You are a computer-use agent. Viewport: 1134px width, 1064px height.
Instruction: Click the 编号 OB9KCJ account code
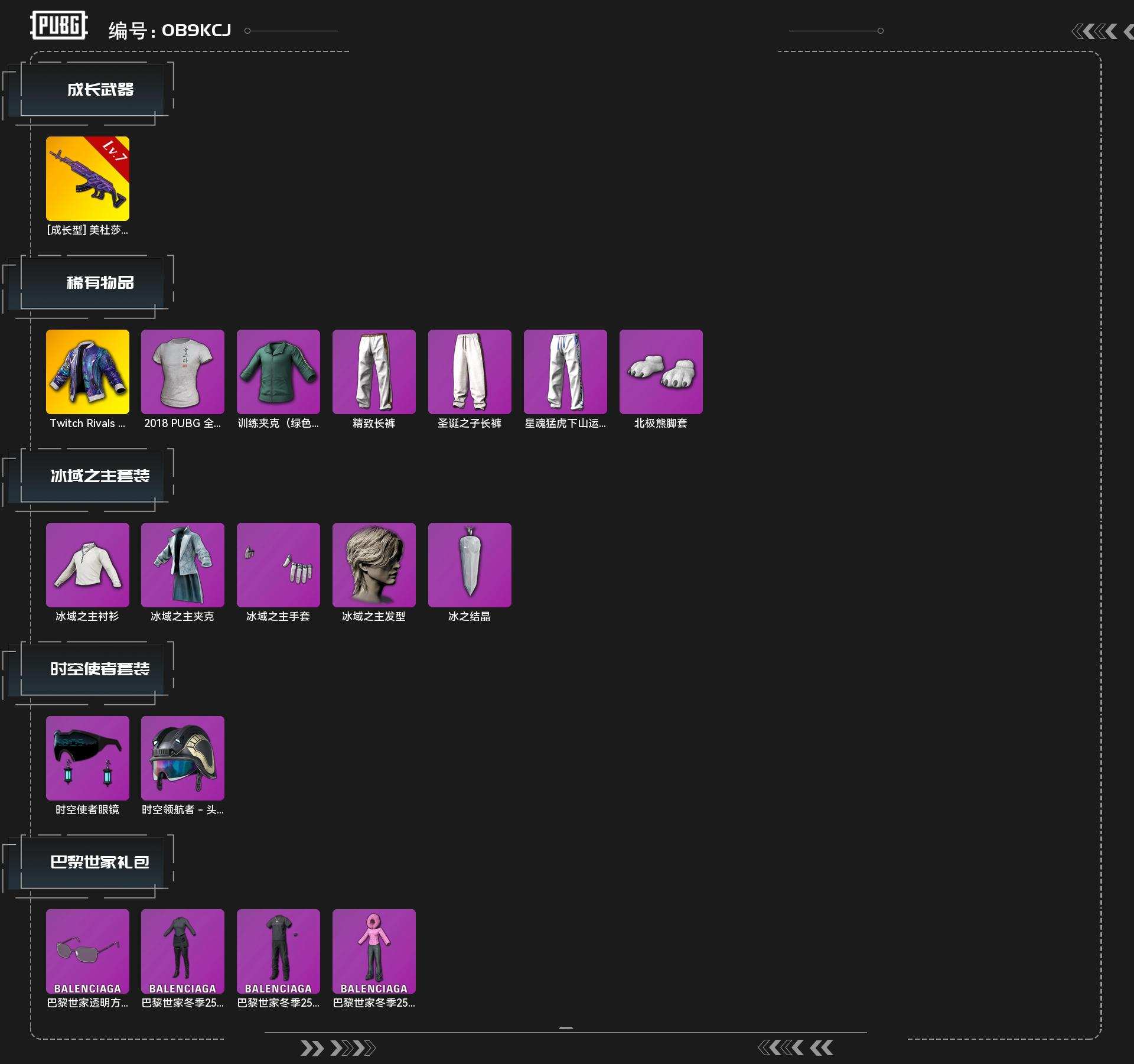pyautogui.click(x=170, y=30)
